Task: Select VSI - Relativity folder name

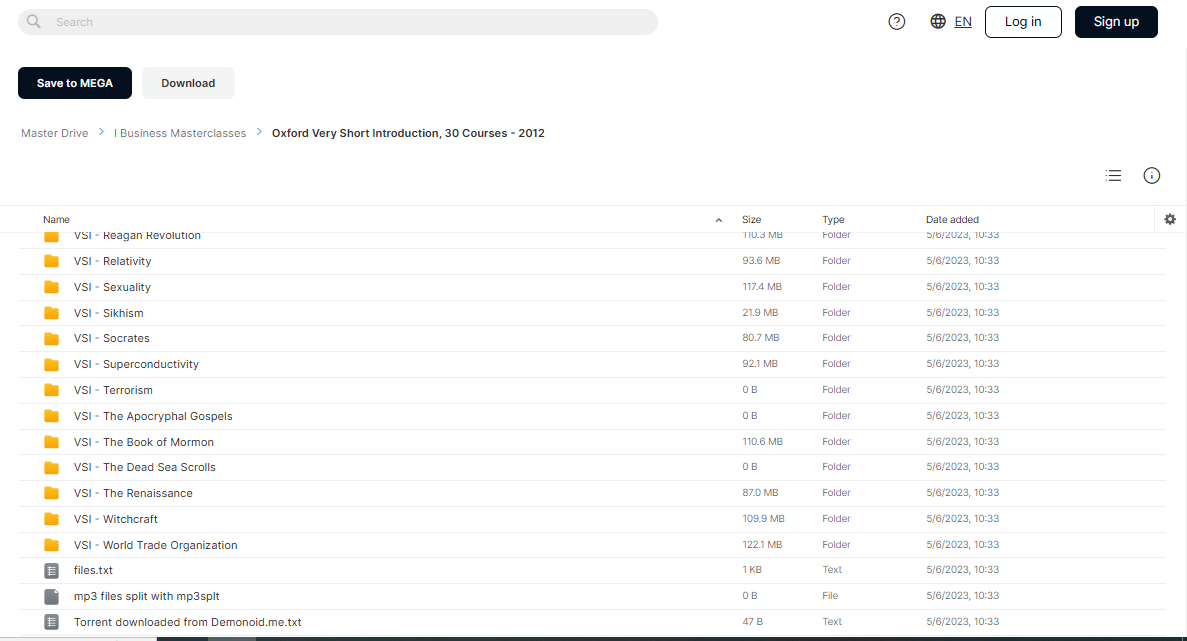Action: [x=112, y=261]
